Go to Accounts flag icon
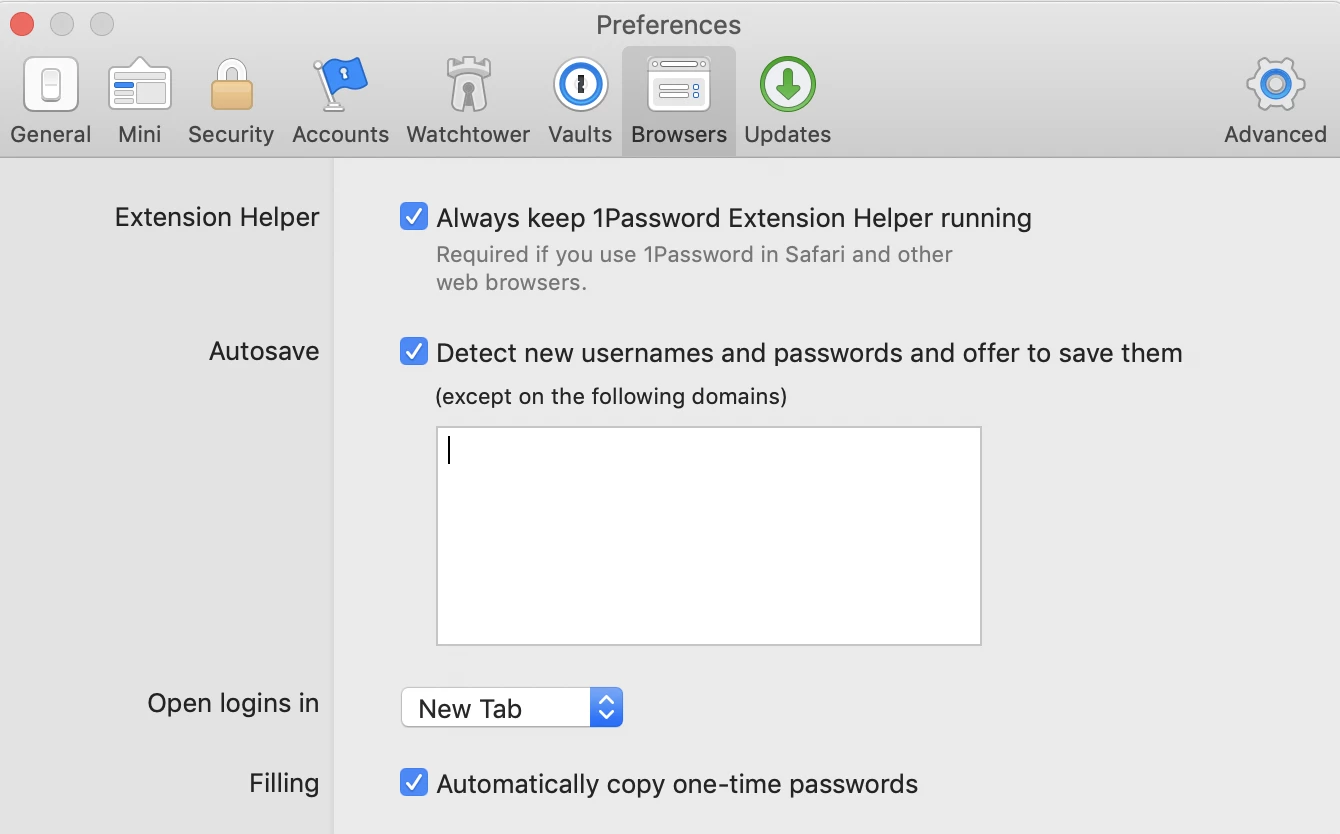Screen dimensions: 1340x834 340,84
